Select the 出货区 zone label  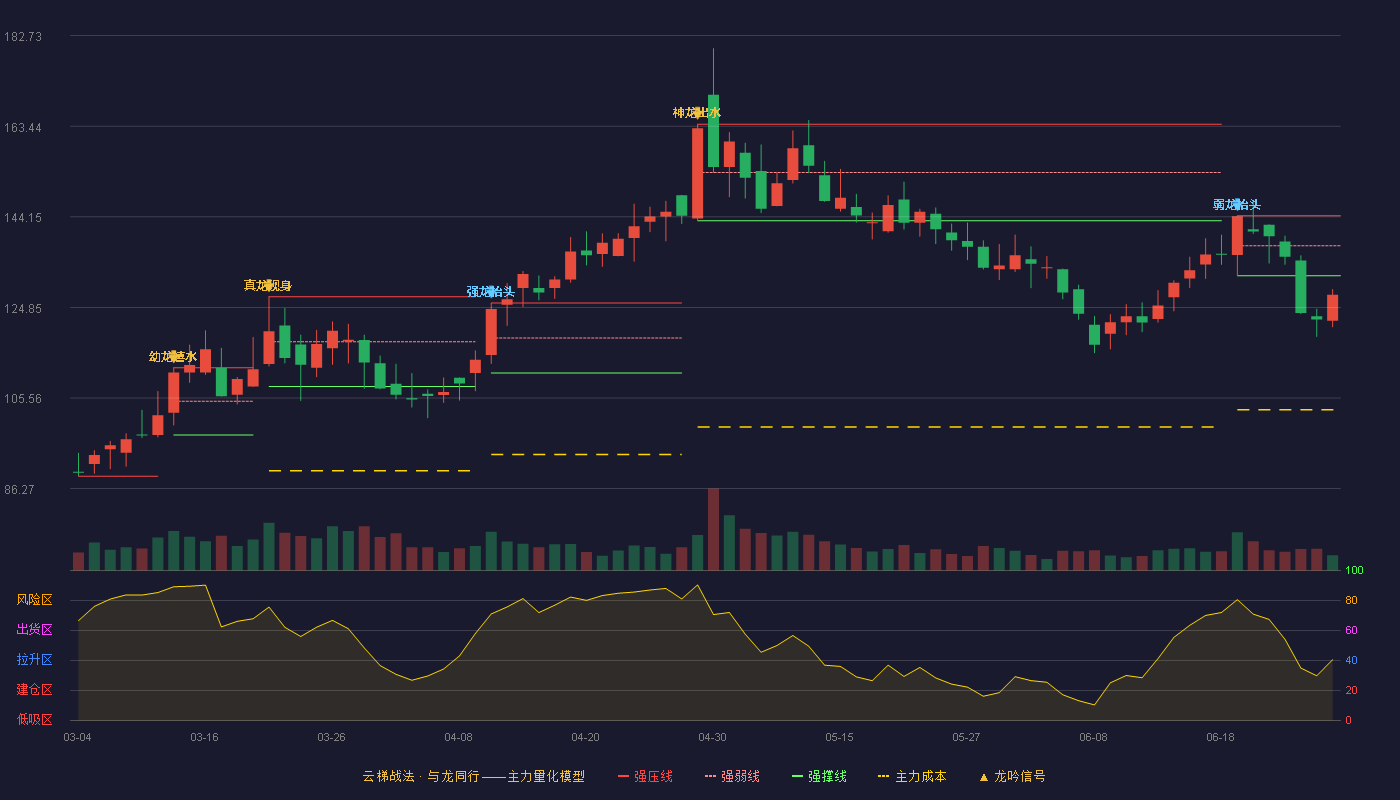tap(34, 630)
